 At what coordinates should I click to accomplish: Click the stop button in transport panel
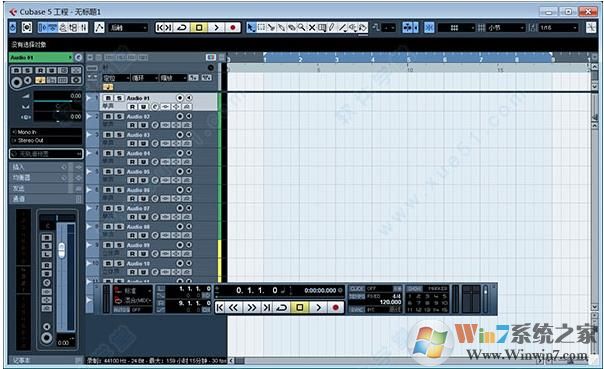point(300,307)
